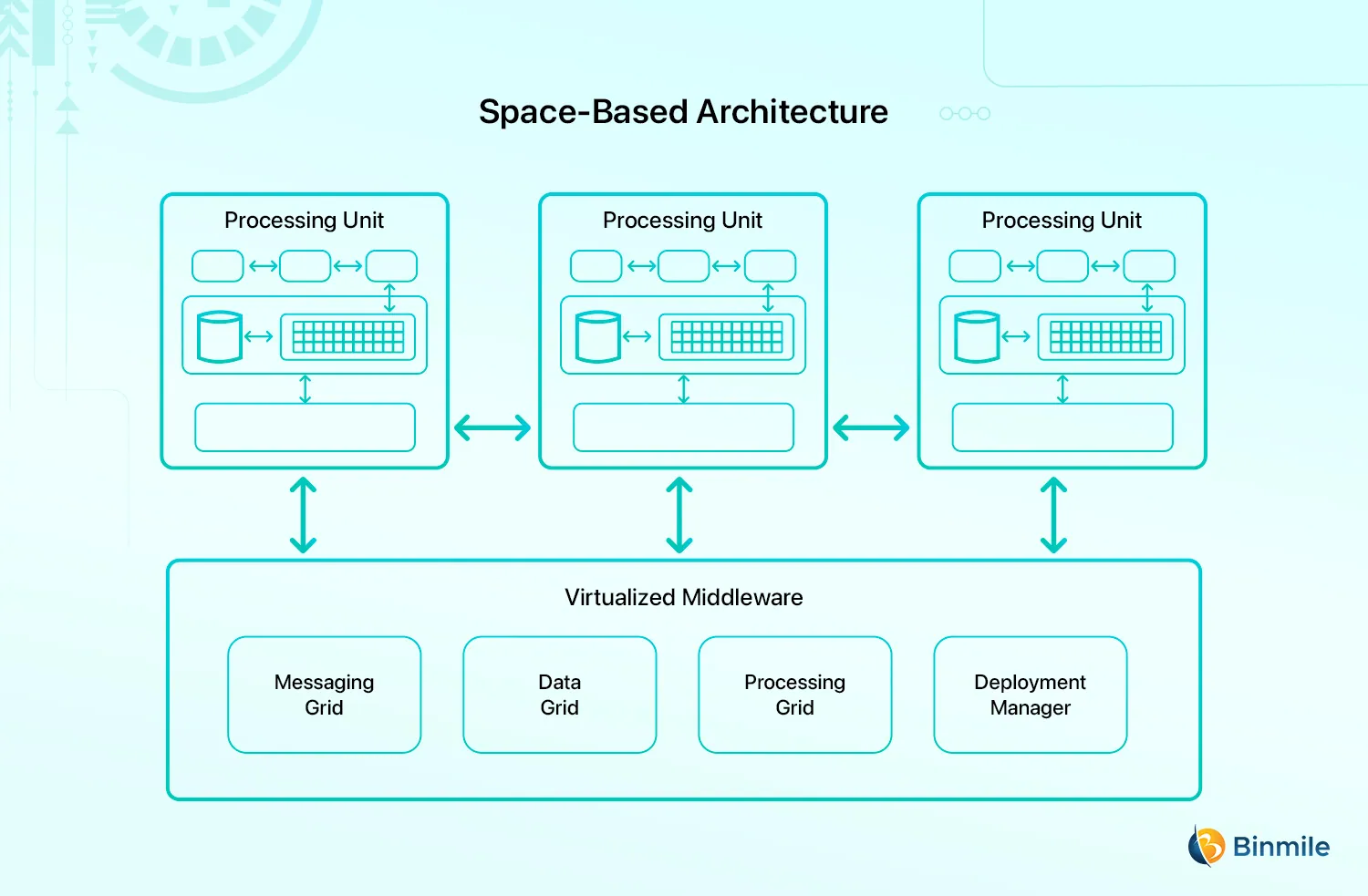This screenshot has width=1368, height=896.
Task: Click the right Processing Unit label
Action: click(x=1062, y=221)
